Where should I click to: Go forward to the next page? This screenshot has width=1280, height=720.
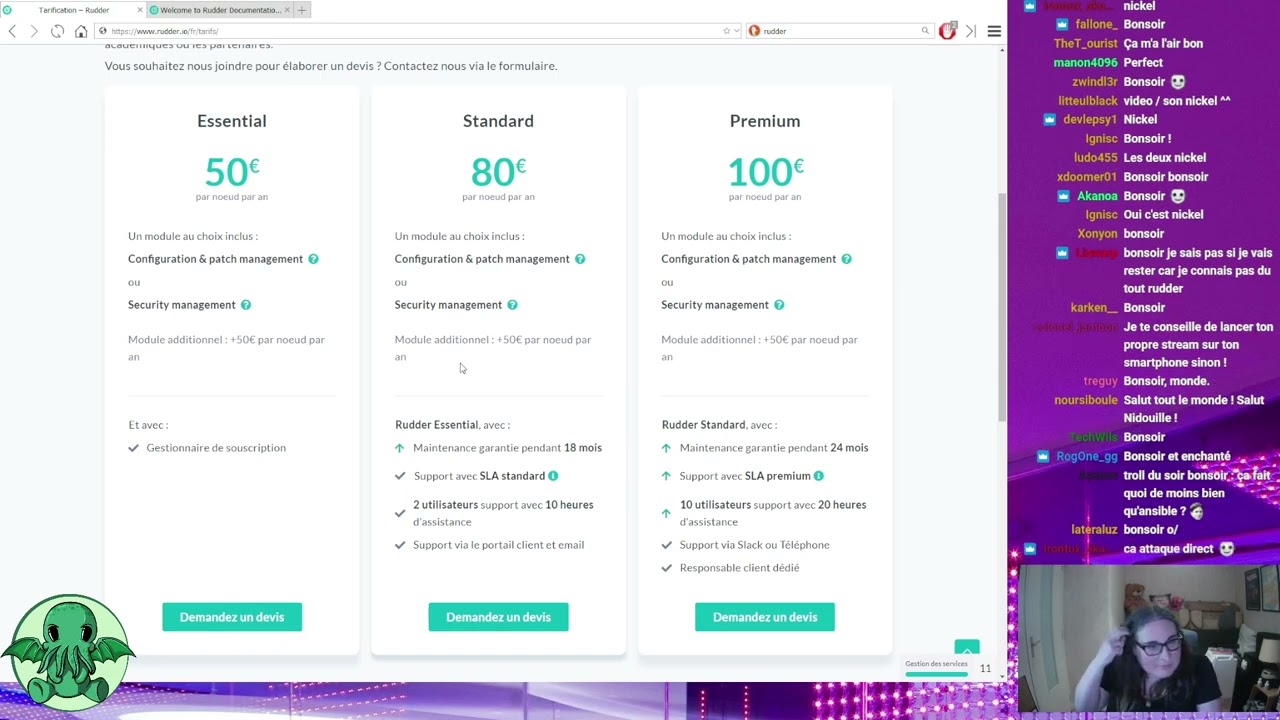(34, 31)
